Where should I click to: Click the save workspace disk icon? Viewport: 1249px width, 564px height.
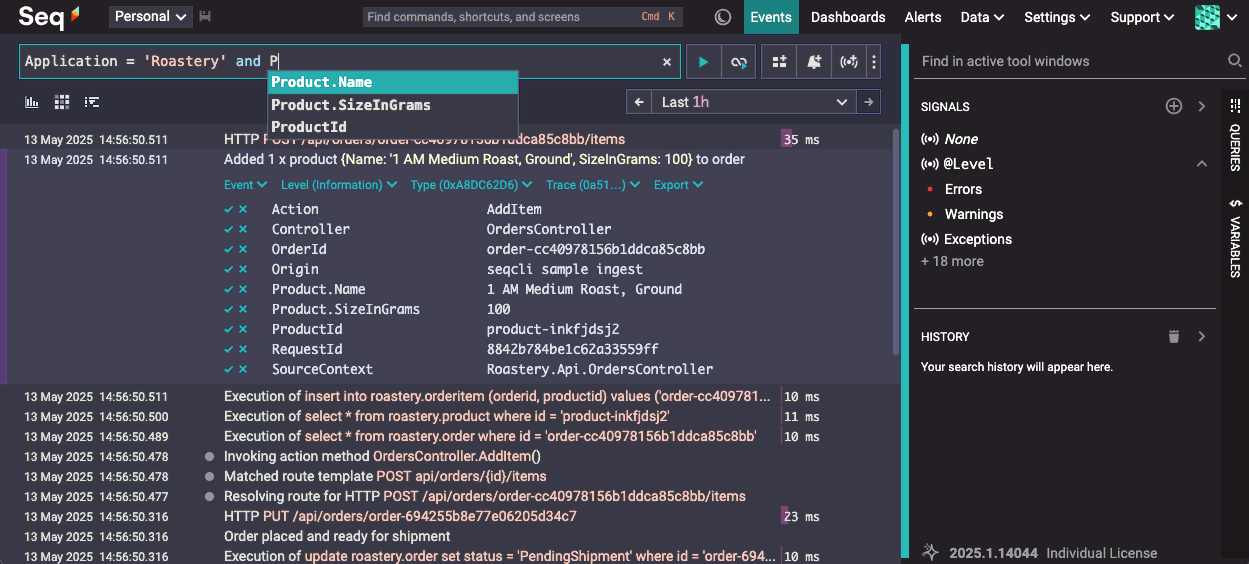coord(205,17)
